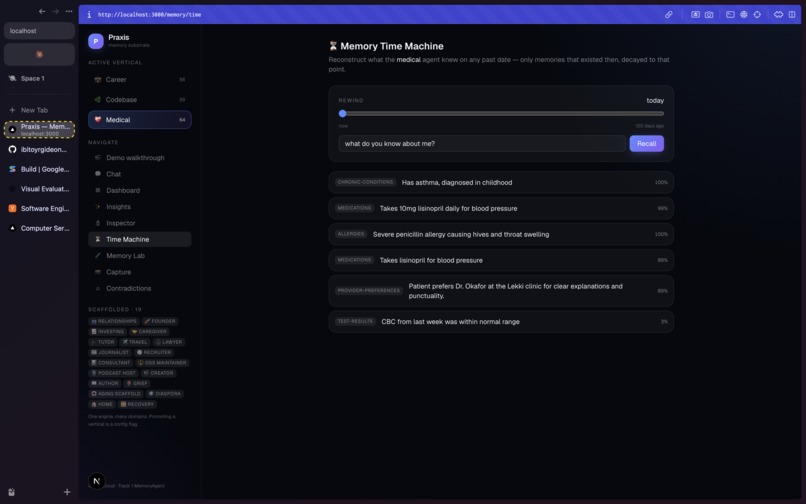Viewport: 806px width, 504px height.
Task: Open the pinned tab with orange icon
Action: tap(39, 54)
